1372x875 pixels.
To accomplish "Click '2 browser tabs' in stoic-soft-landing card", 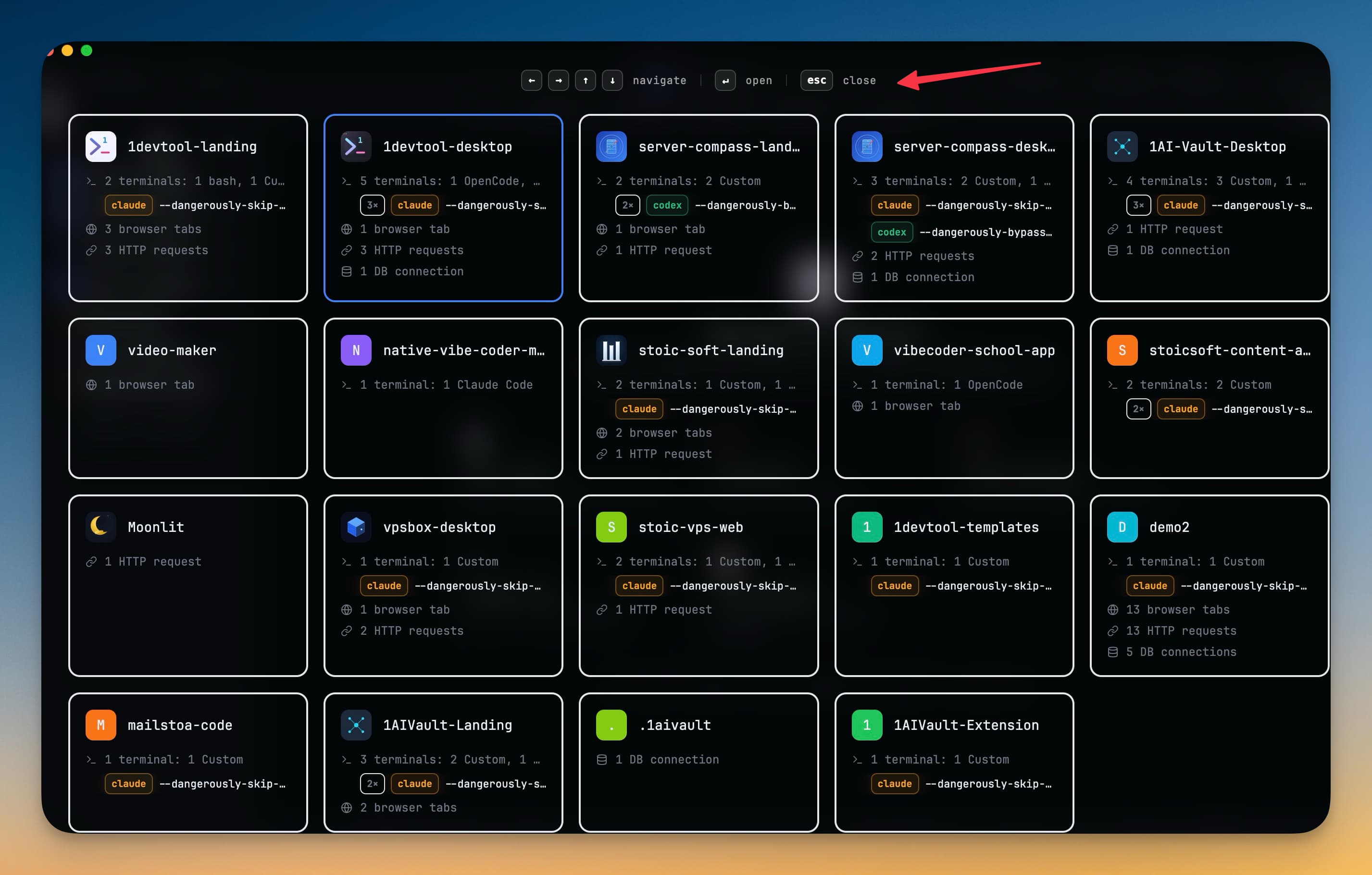I will [x=664, y=433].
